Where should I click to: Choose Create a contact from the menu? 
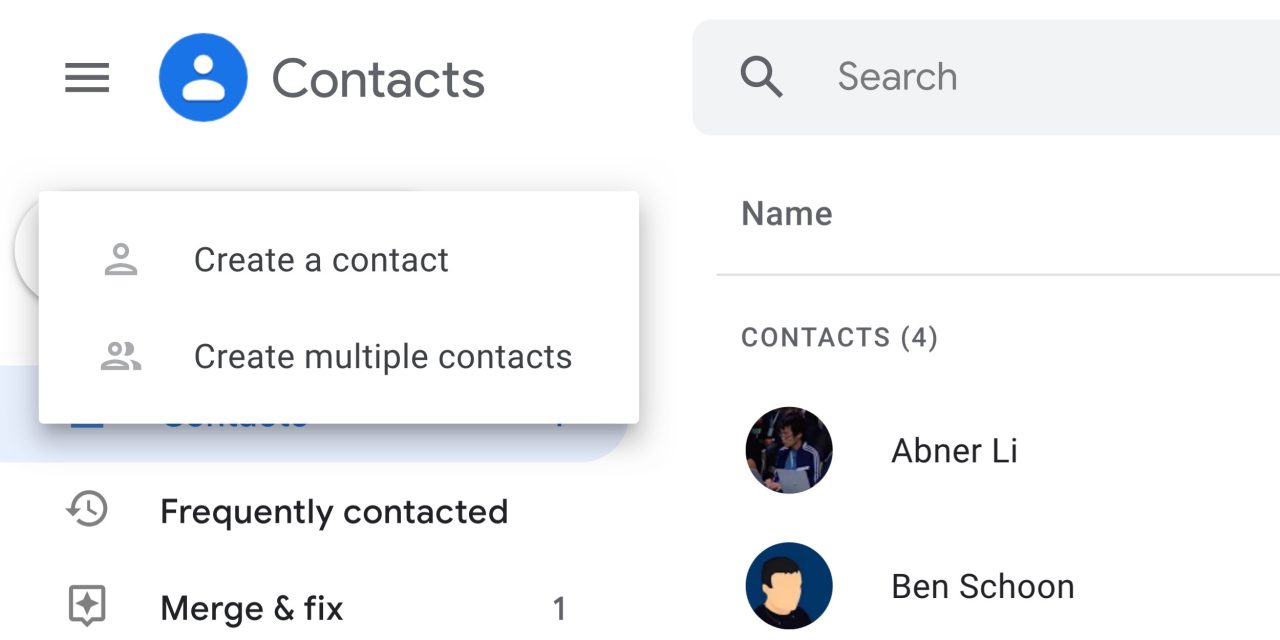(x=321, y=259)
